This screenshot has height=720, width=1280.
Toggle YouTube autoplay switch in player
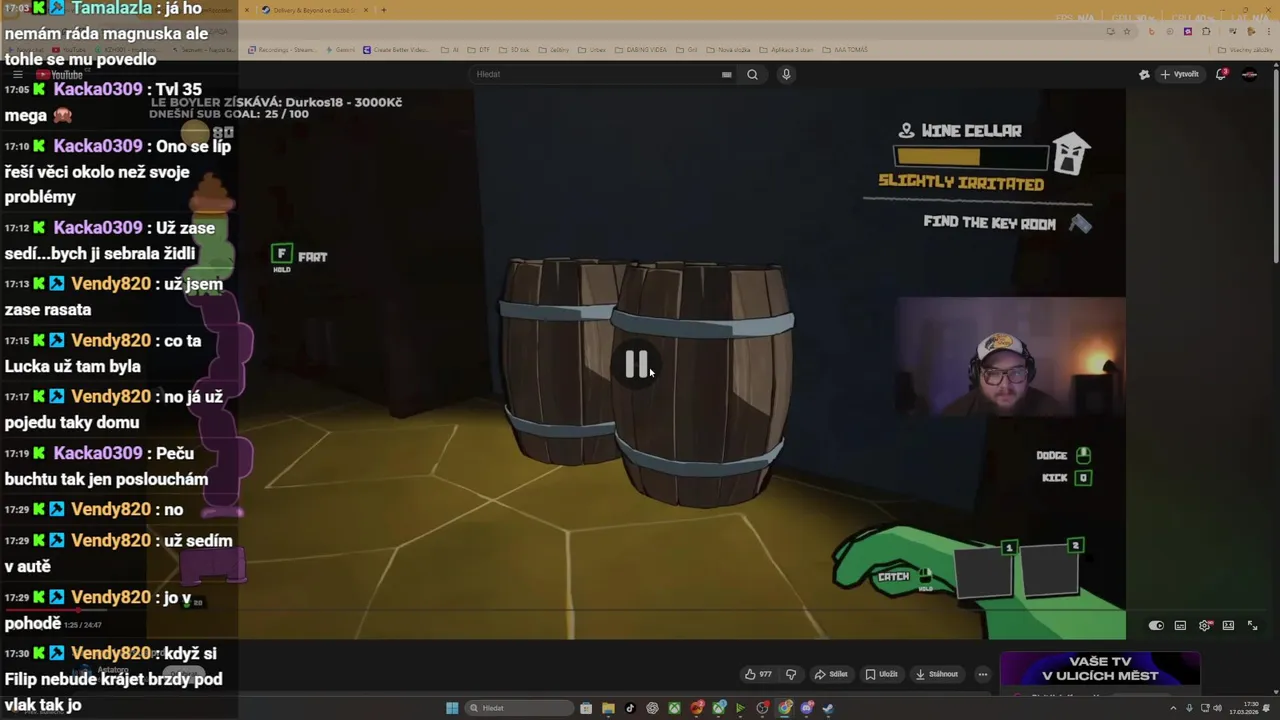coord(1156,626)
